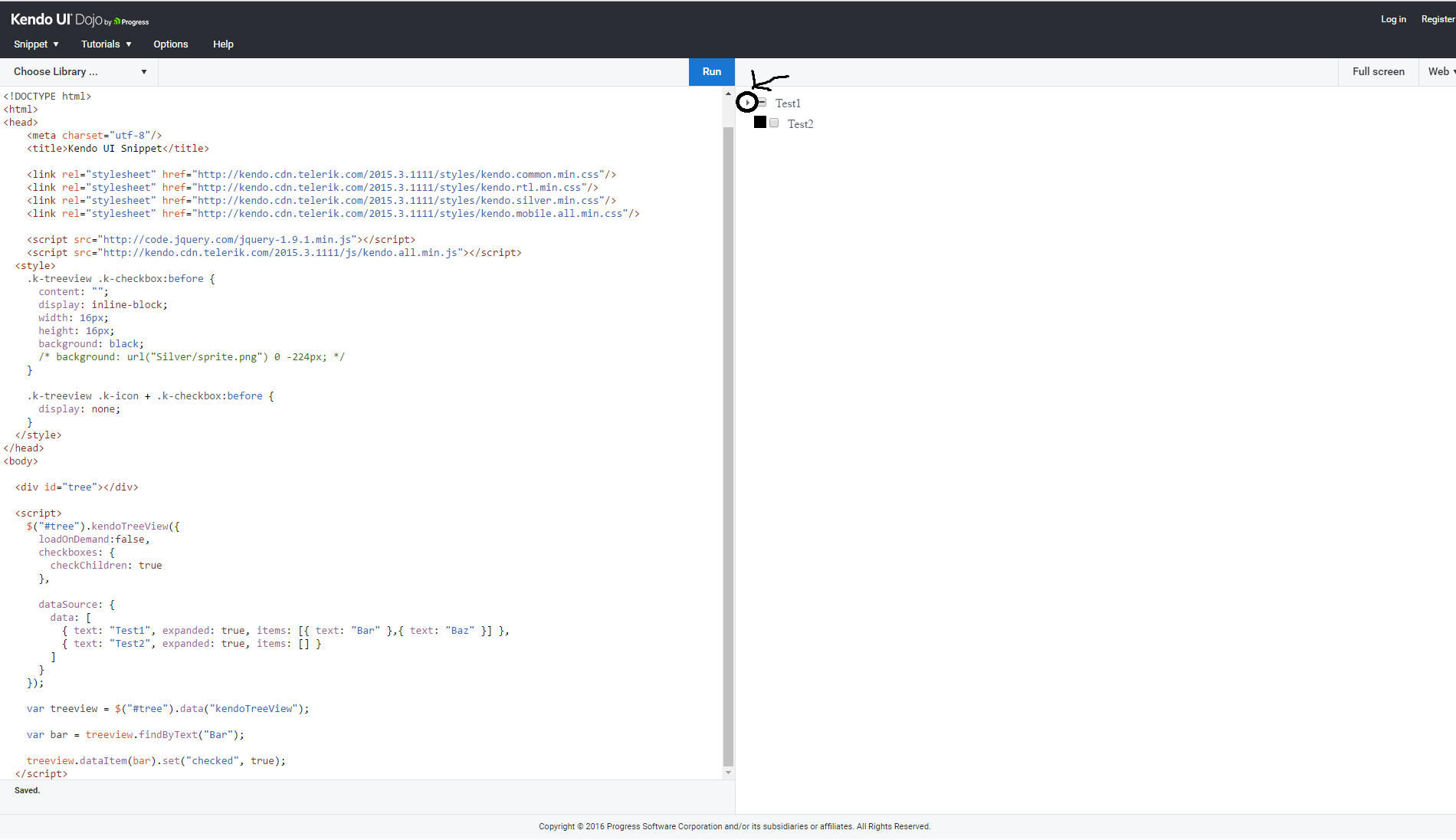Place cursor on the meta charset line
The height and width of the screenshot is (840, 1456).
[x=94, y=136]
